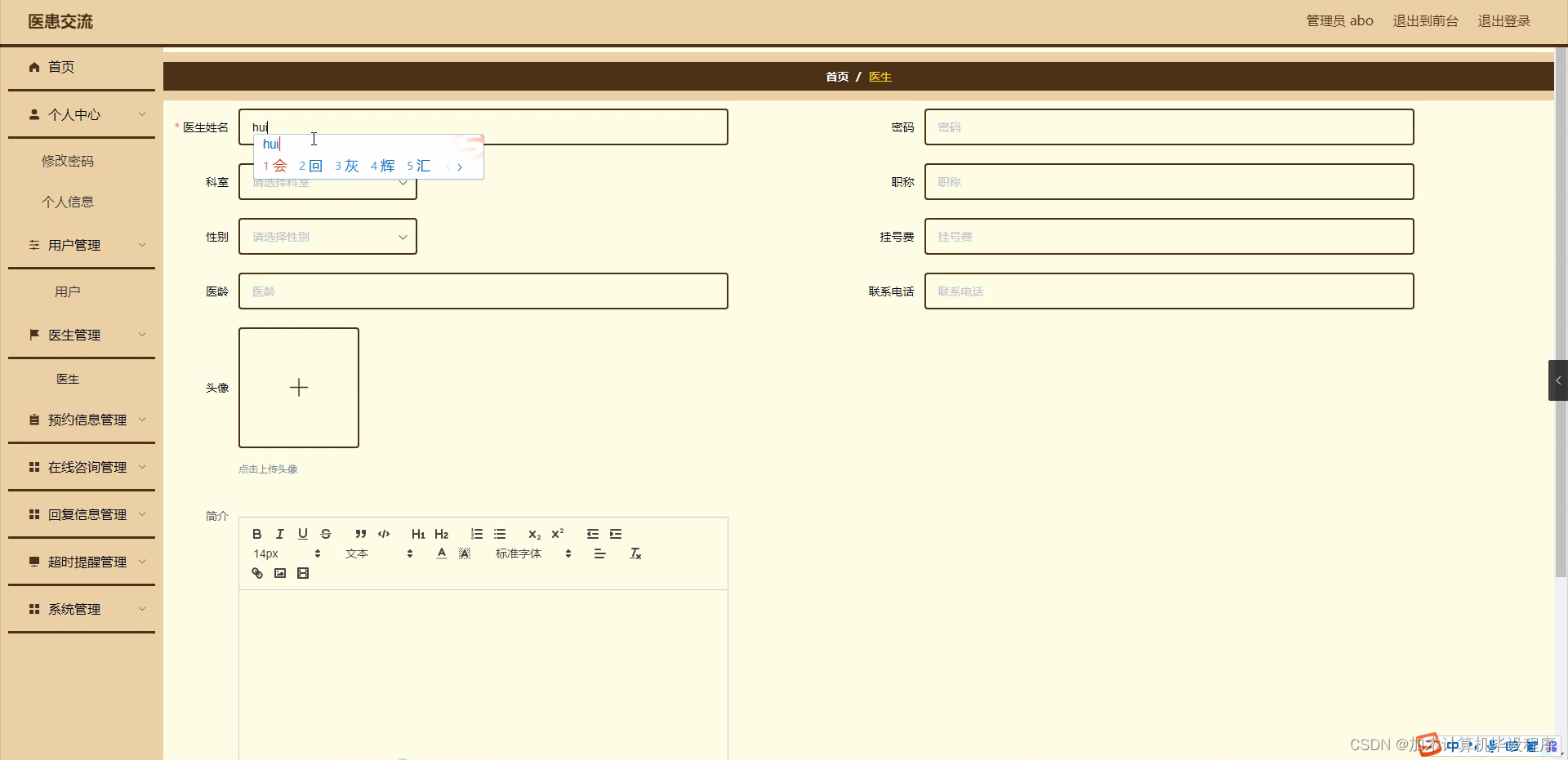
Task: Expand the 预约信息管理 sidebar menu
Action: click(82, 420)
